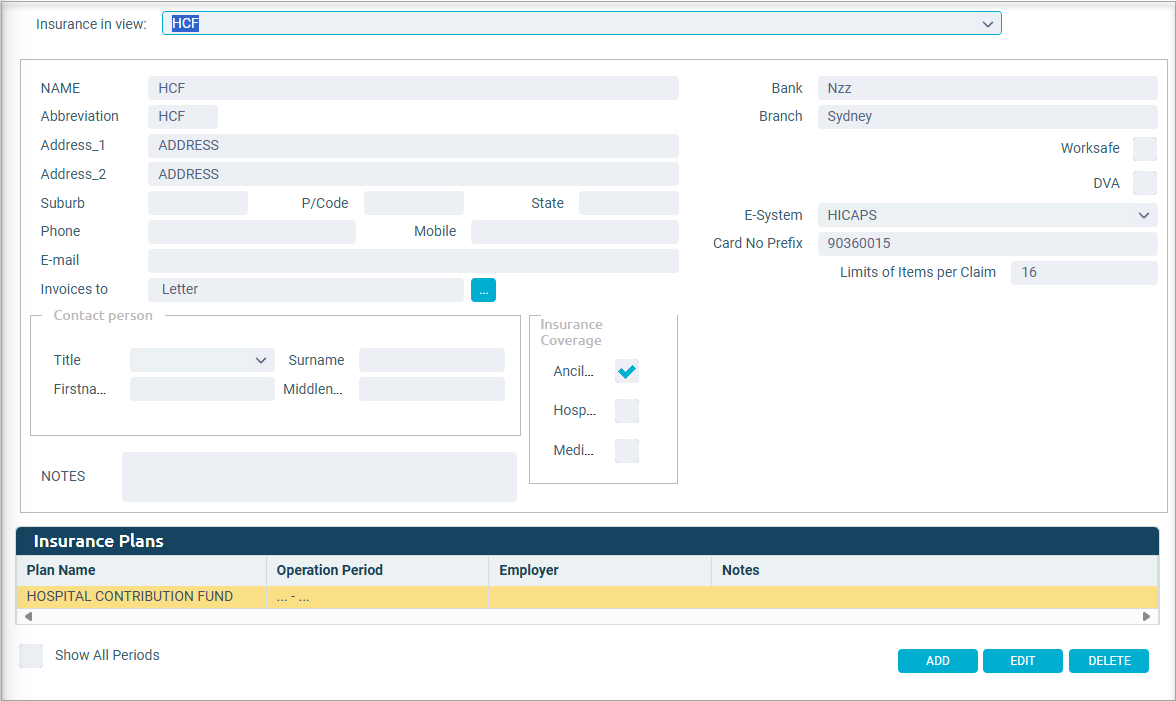Click into the Mobile field
The image size is (1176, 701).
tap(574, 232)
